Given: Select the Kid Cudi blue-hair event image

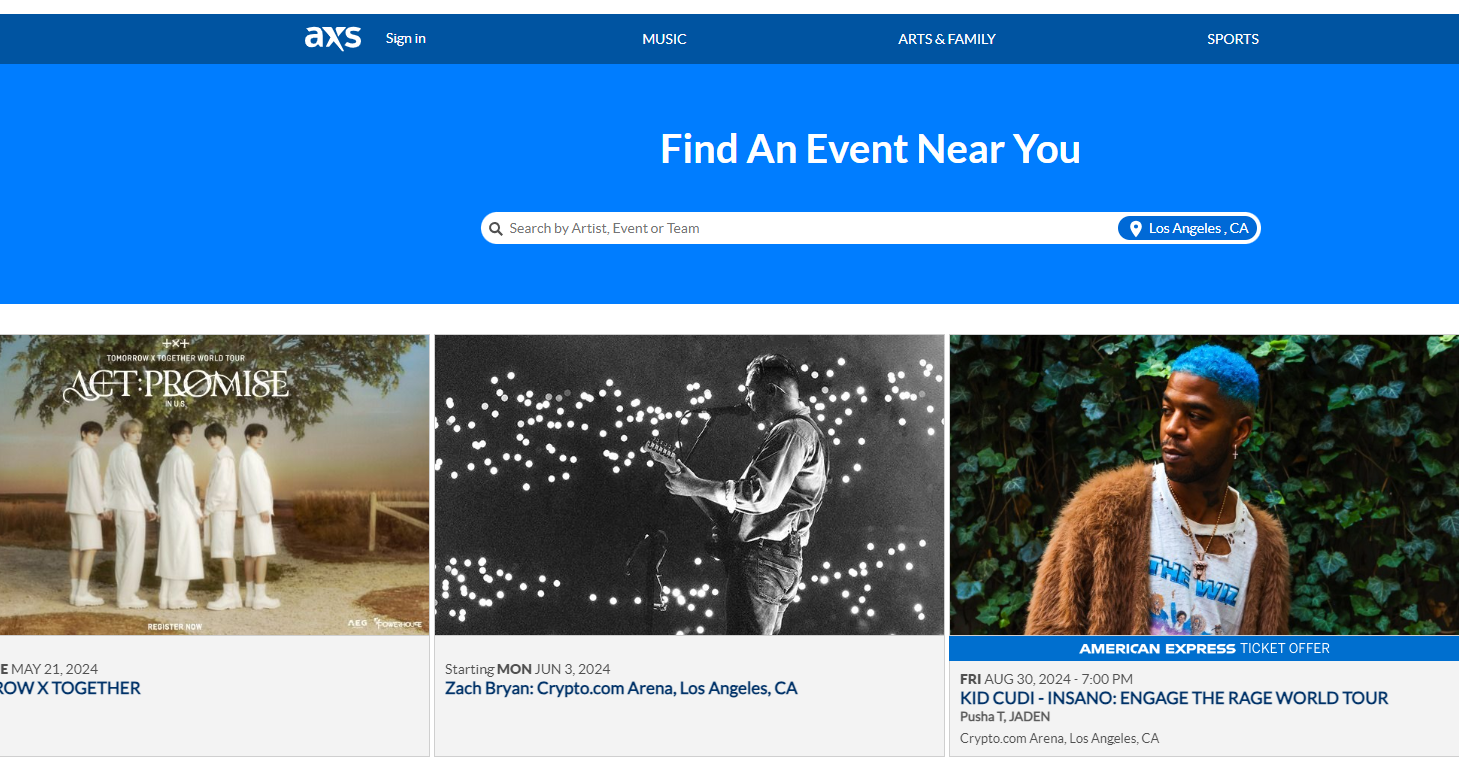Looking at the screenshot, I should [x=1203, y=485].
